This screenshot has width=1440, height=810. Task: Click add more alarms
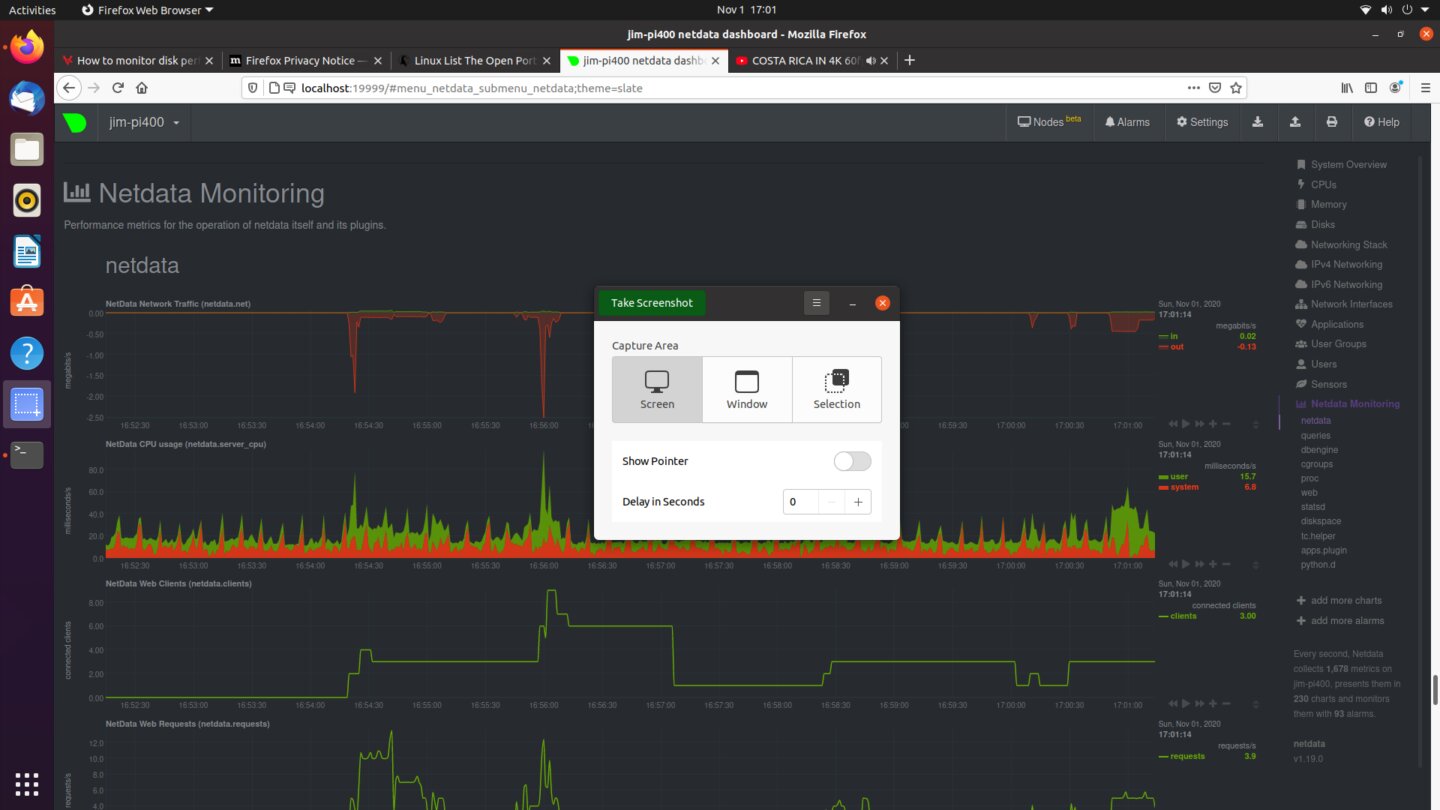(x=1340, y=620)
